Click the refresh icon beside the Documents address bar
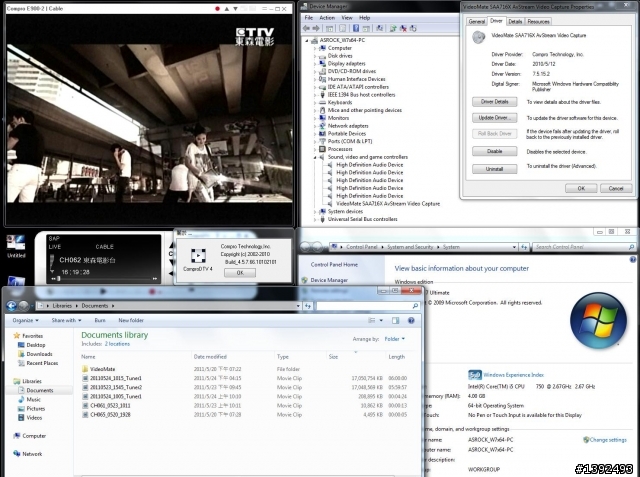This screenshot has height=477, width=640. coord(308,306)
